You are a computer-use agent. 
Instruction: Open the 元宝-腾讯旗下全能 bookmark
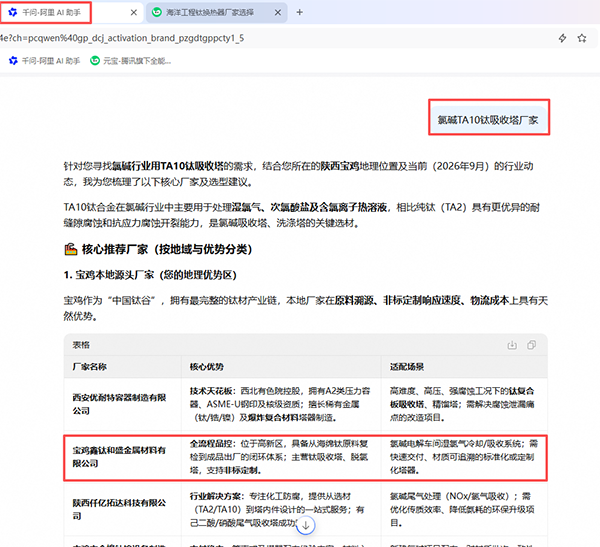(x=130, y=60)
